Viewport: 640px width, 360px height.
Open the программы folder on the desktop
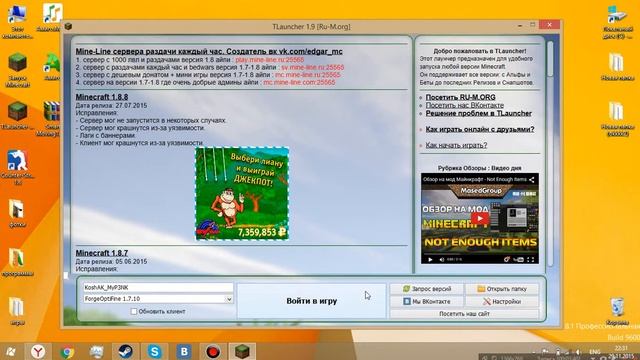[x=17, y=262]
